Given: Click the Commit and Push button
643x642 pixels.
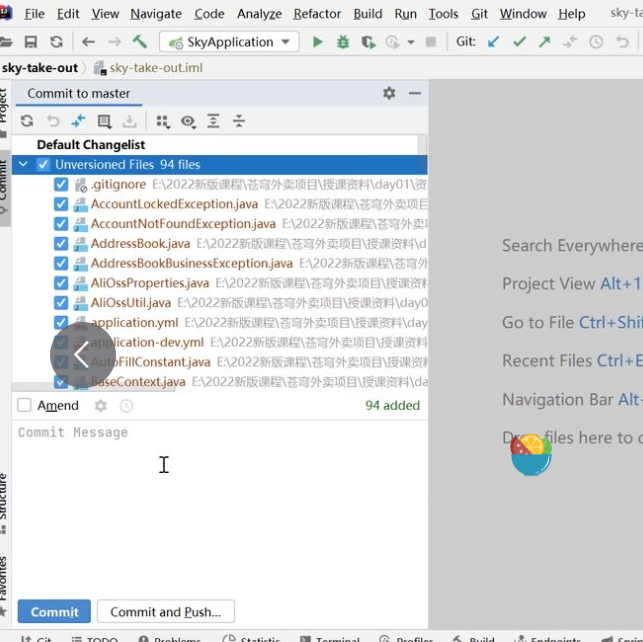Looking at the screenshot, I should [x=166, y=611].
